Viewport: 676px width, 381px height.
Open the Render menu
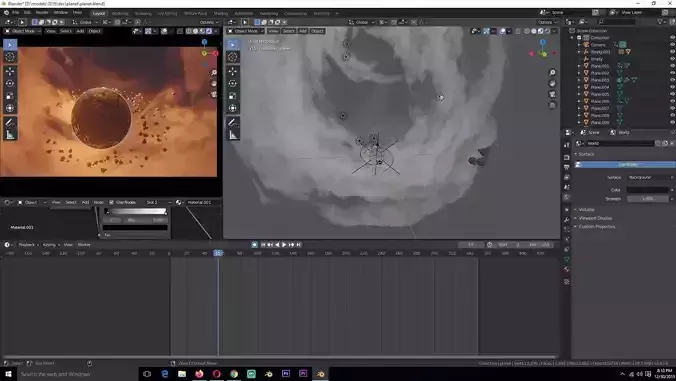42,12
